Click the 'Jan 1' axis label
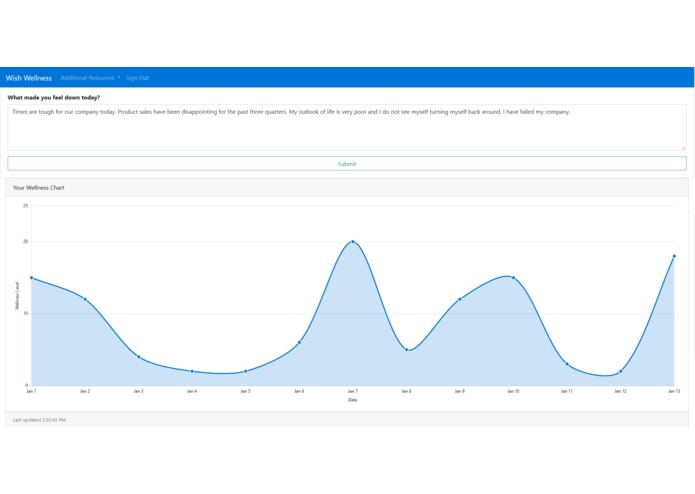 [31, 391]
